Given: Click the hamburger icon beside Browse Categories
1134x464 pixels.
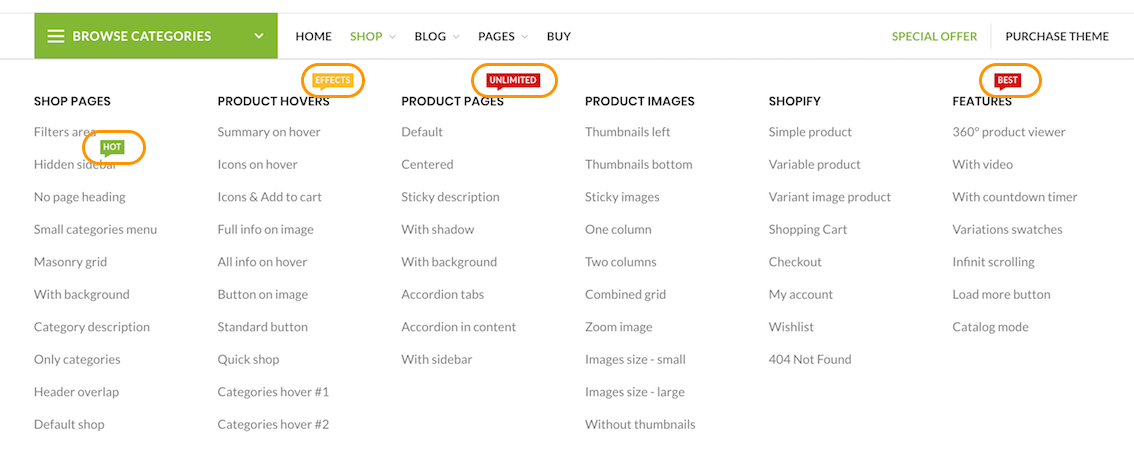Looking at the screenshot, I should pos(56,36).
